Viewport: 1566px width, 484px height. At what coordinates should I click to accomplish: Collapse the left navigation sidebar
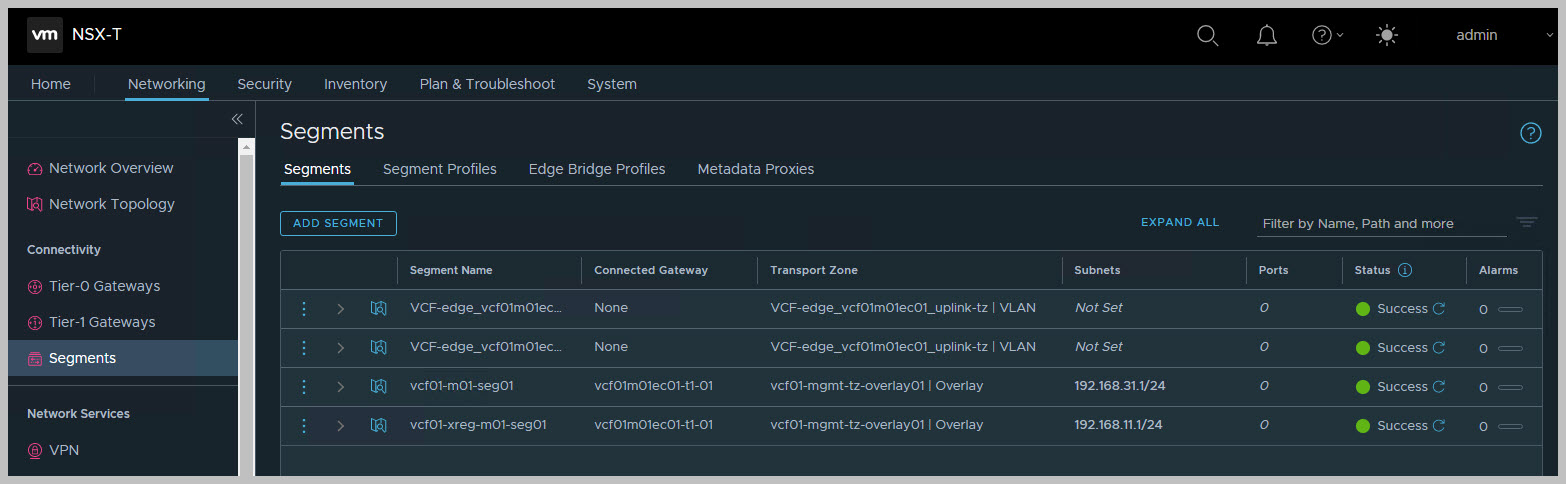click(237, 119)
